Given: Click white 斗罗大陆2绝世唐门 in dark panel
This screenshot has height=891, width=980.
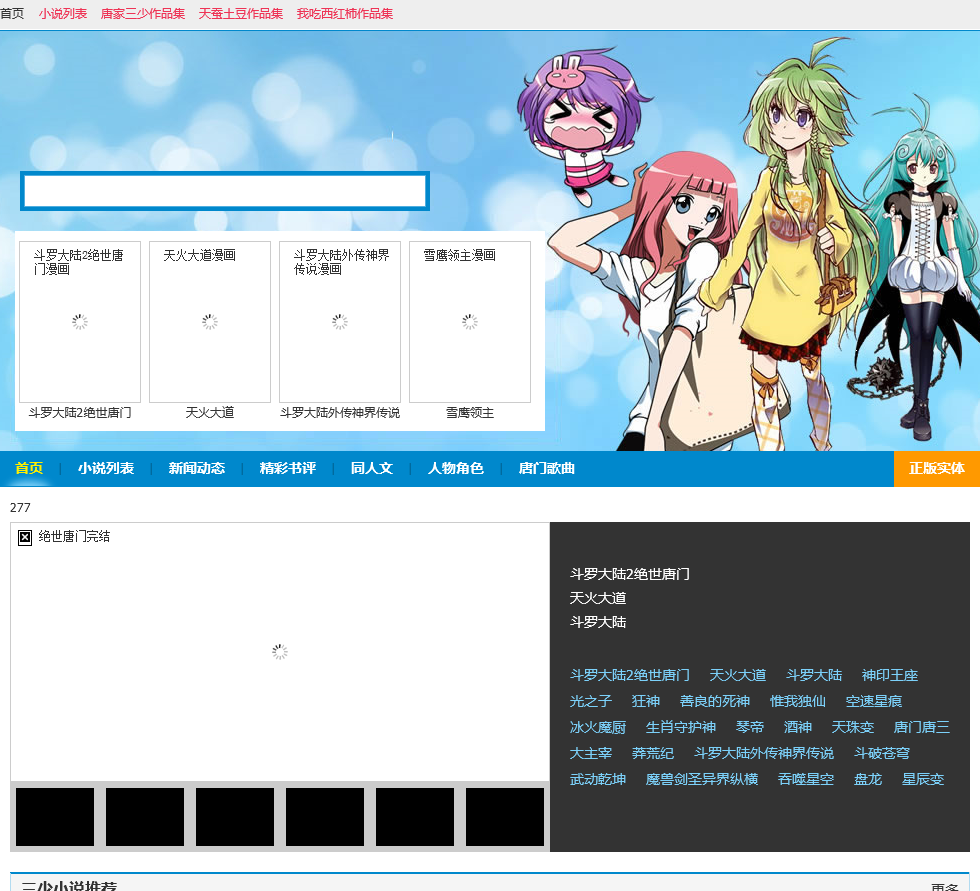Looking at the screenshot, I should 629,574.
